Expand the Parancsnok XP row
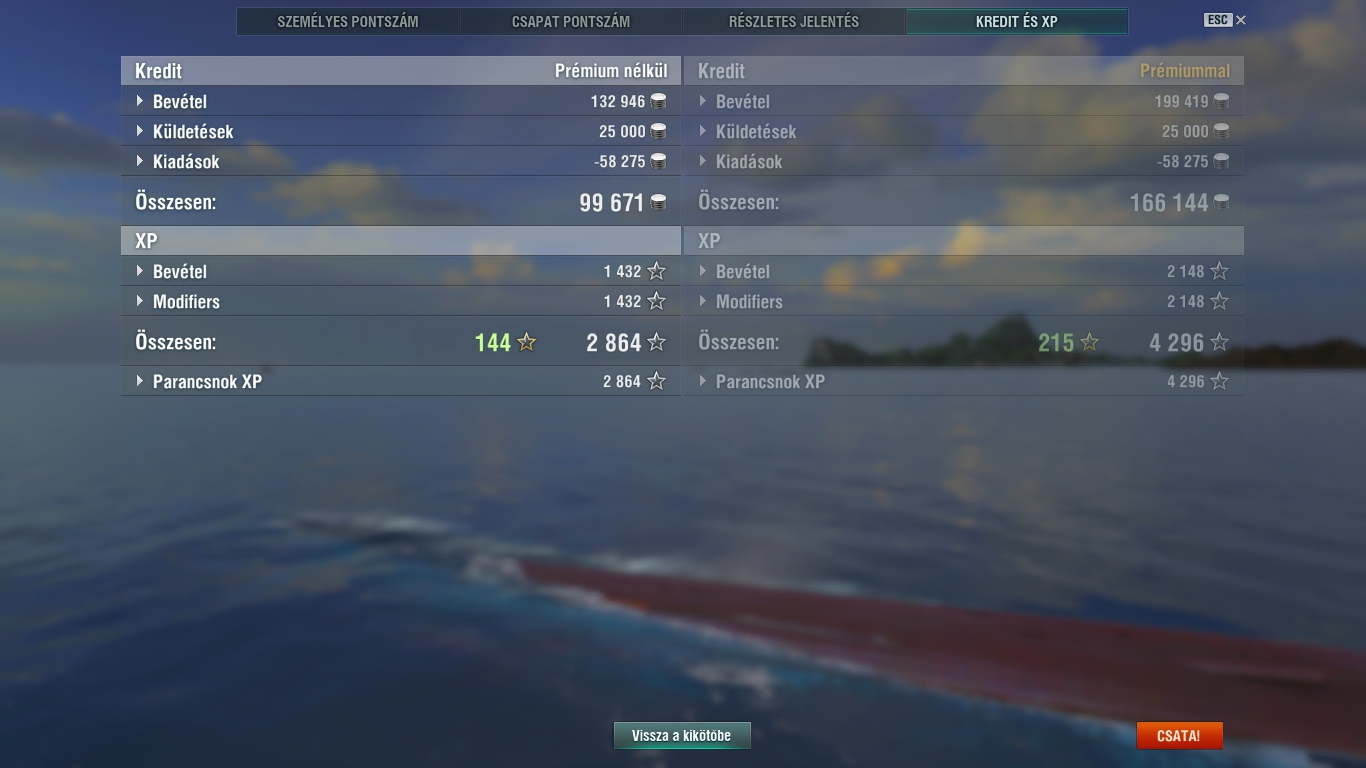Viewport: 1366px width, 768px height. (x=400, y=381)
